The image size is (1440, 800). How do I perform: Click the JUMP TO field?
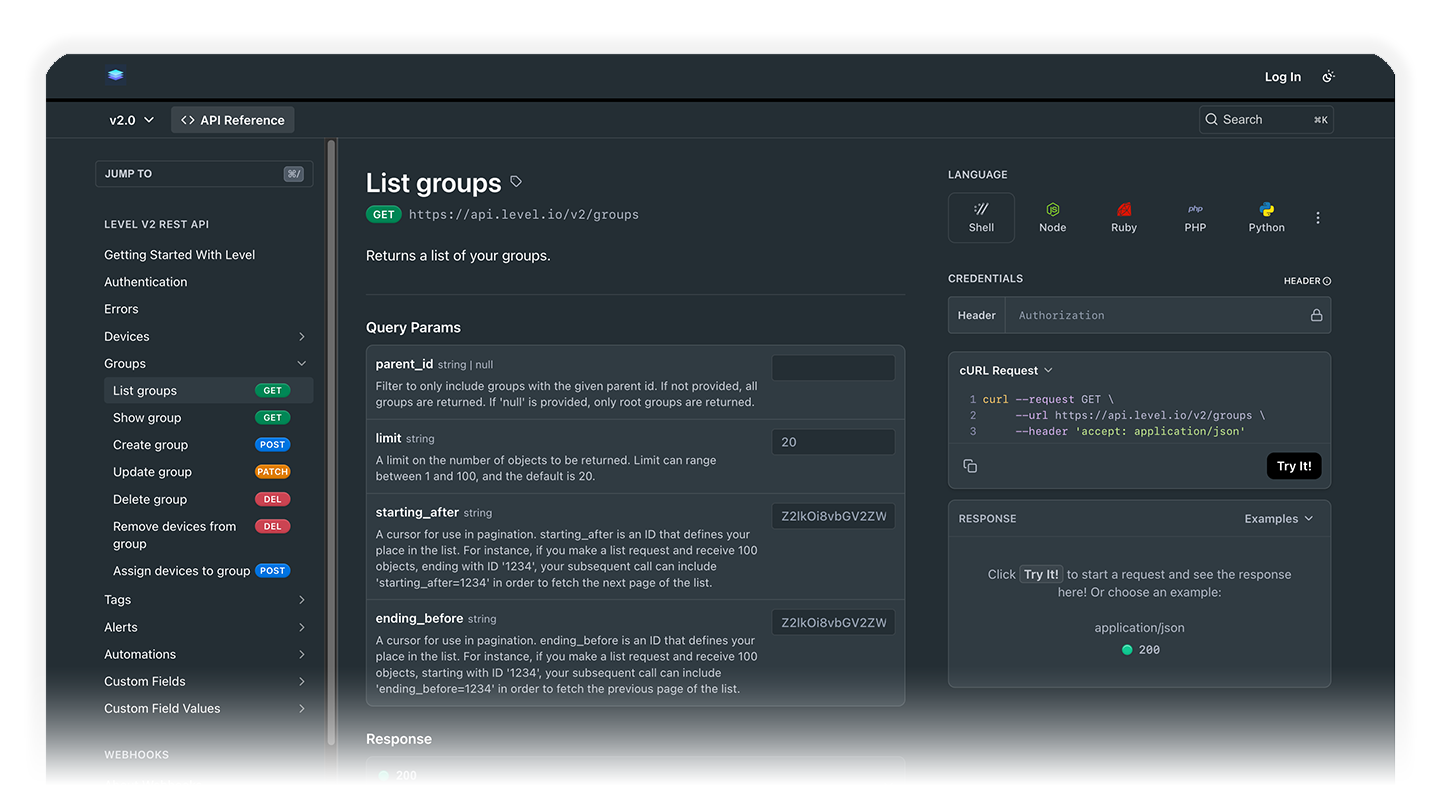(204, 174)
